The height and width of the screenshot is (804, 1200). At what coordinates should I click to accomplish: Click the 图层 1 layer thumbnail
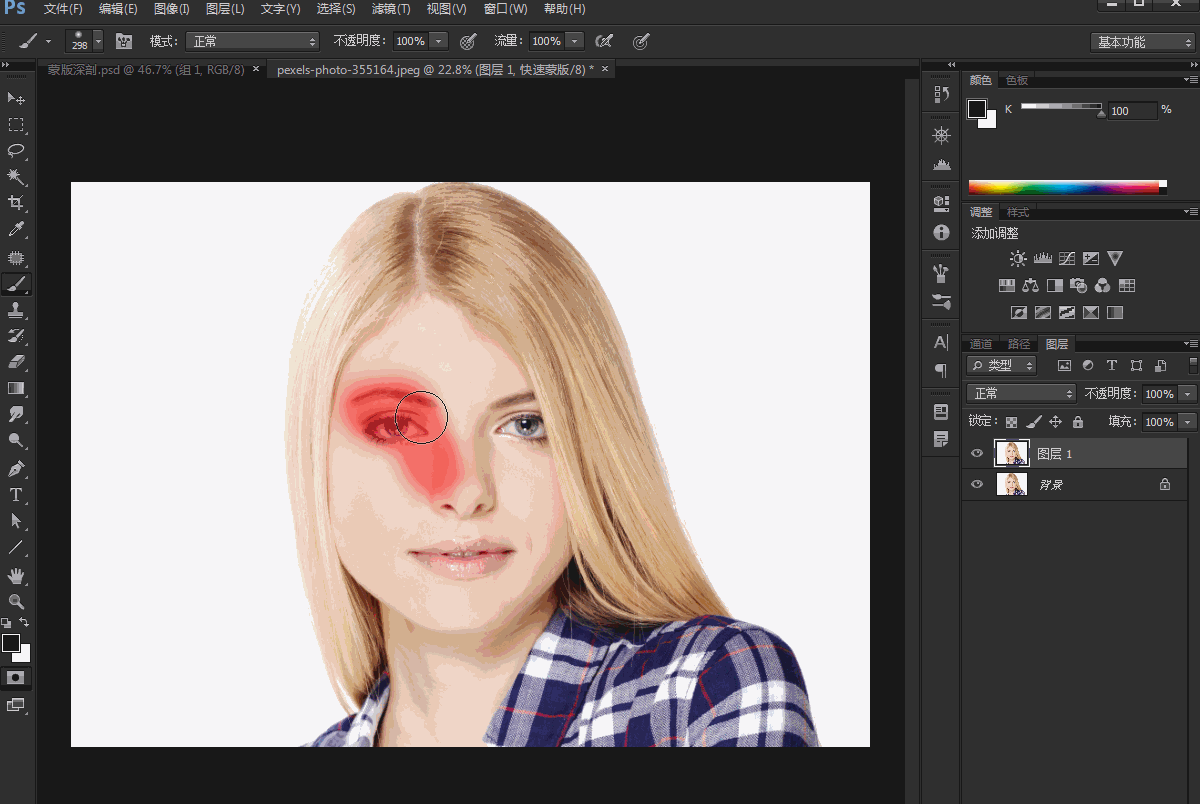tap(1012, 454)
